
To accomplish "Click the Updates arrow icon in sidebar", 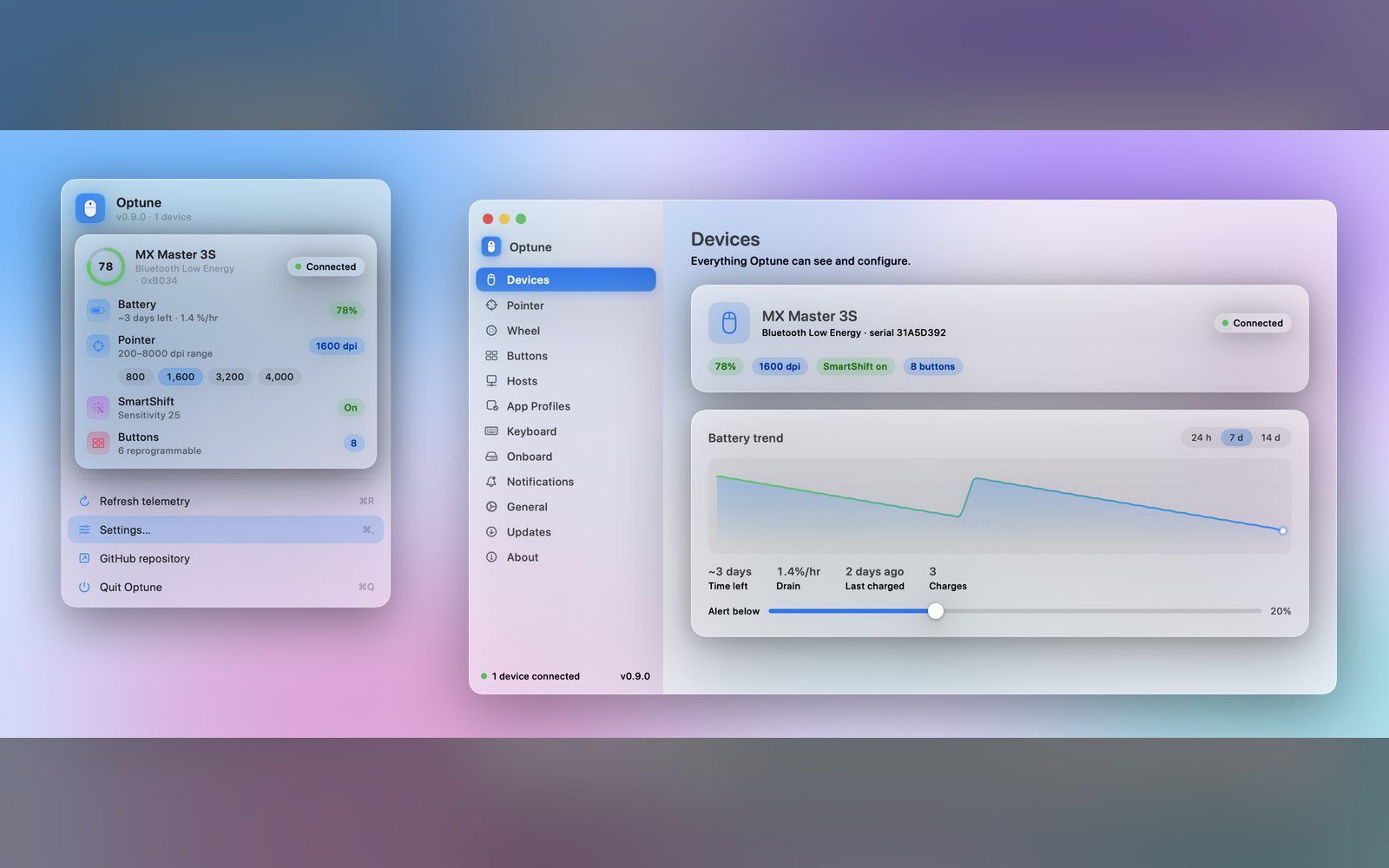I will click(491, 532).
